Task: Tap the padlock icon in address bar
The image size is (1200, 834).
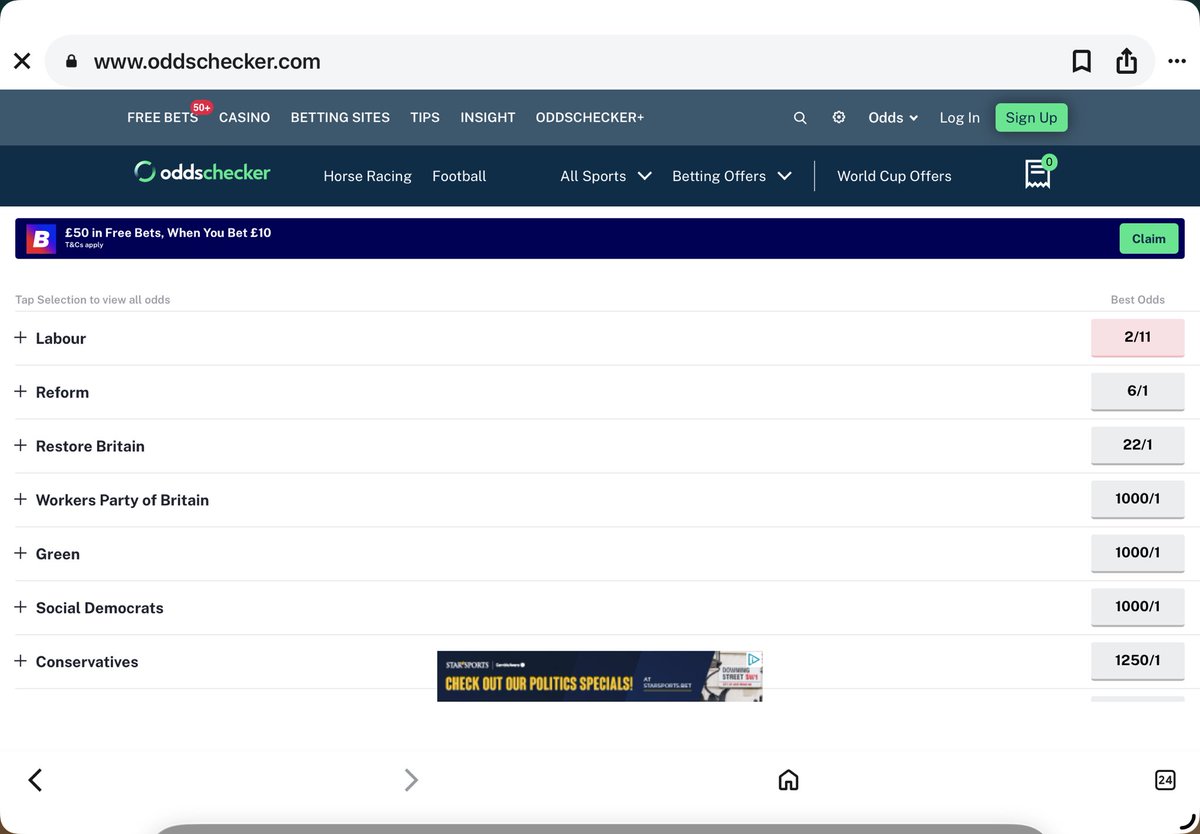Action: pos(71,61)
